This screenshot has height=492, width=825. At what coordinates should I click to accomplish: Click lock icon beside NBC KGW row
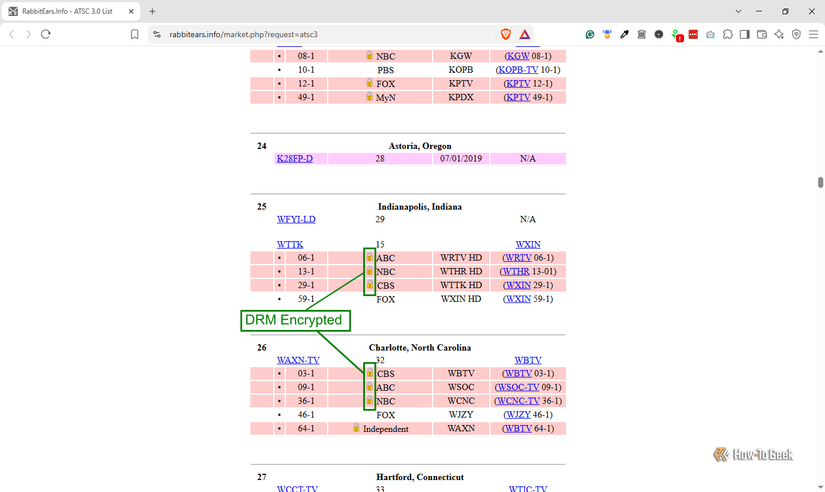coord(369,55)
